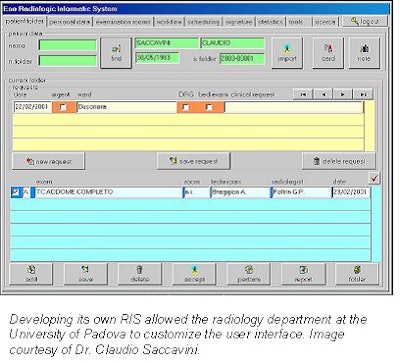
Task: Go to the next request record
Action: tap(343, 94)
